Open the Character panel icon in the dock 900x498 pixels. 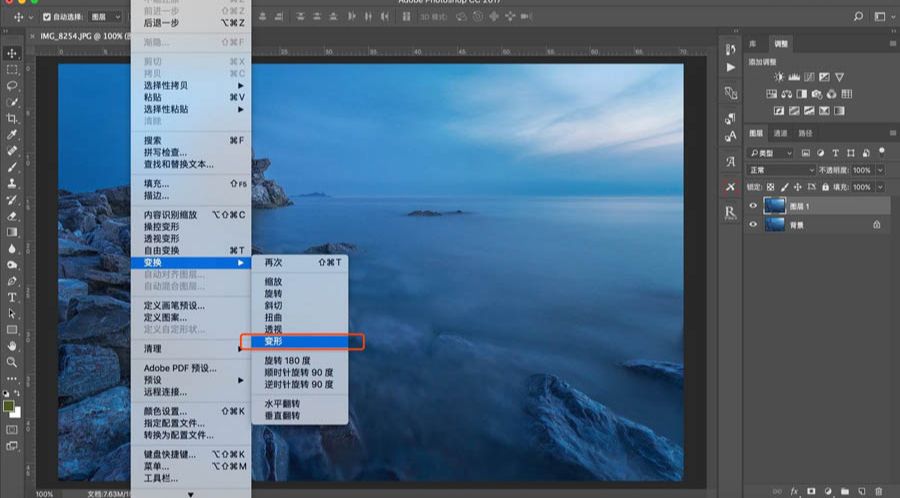[x=730, y=136]
